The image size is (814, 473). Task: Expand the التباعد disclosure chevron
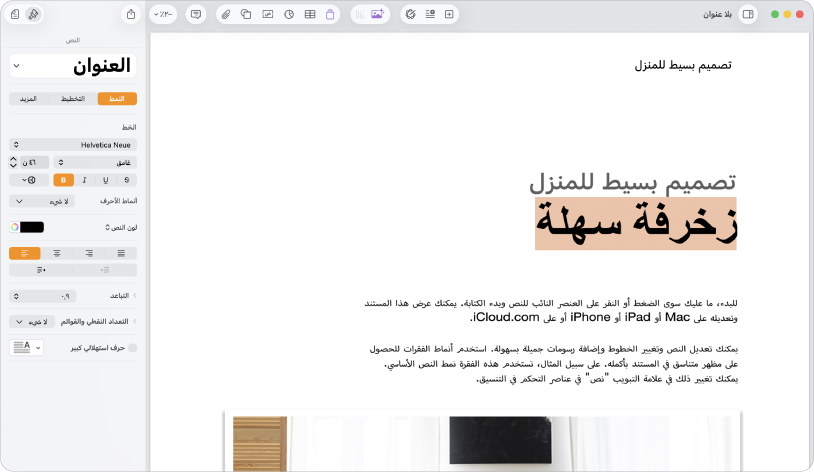134,296
